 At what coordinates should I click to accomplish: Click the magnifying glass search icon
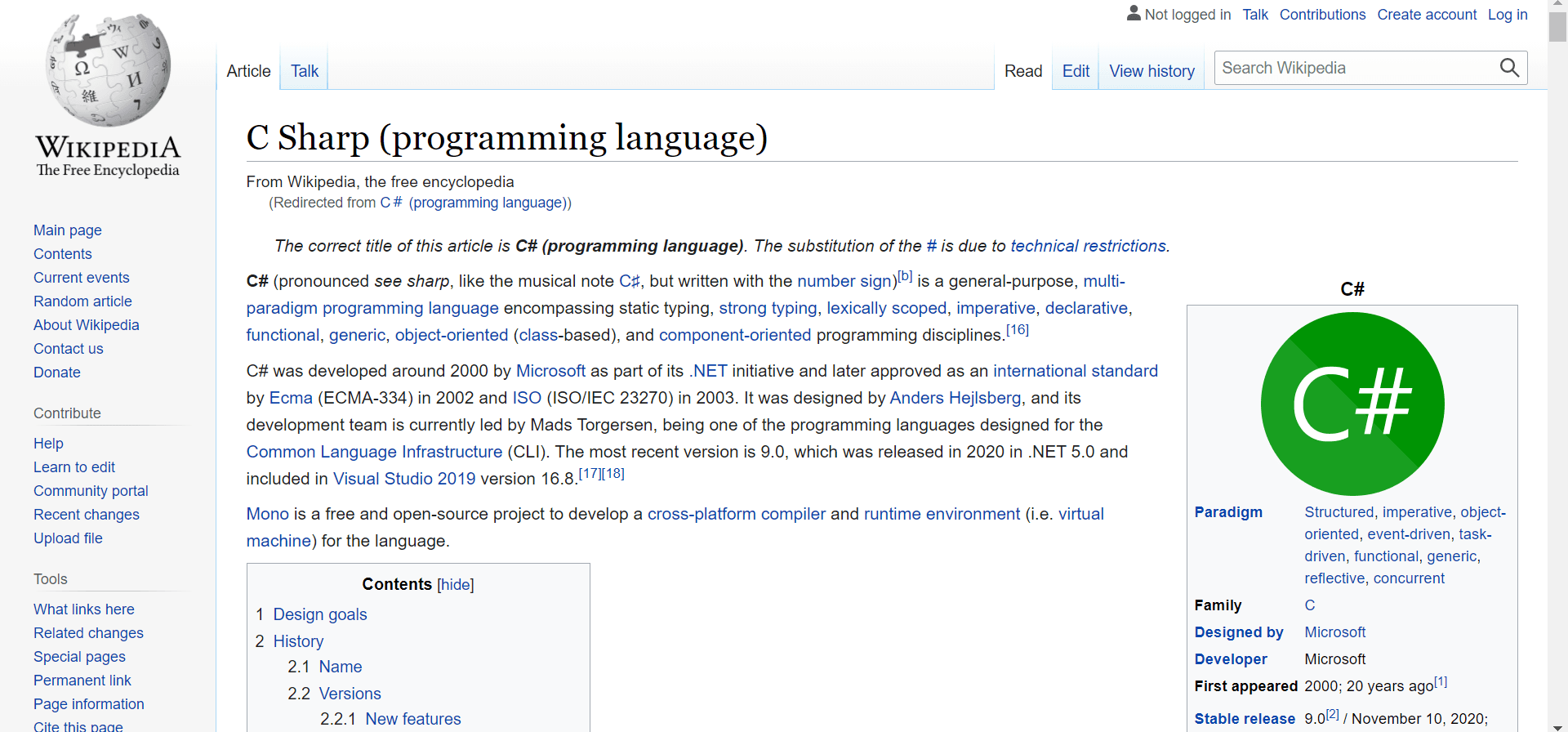click(x=1509, y=68)
